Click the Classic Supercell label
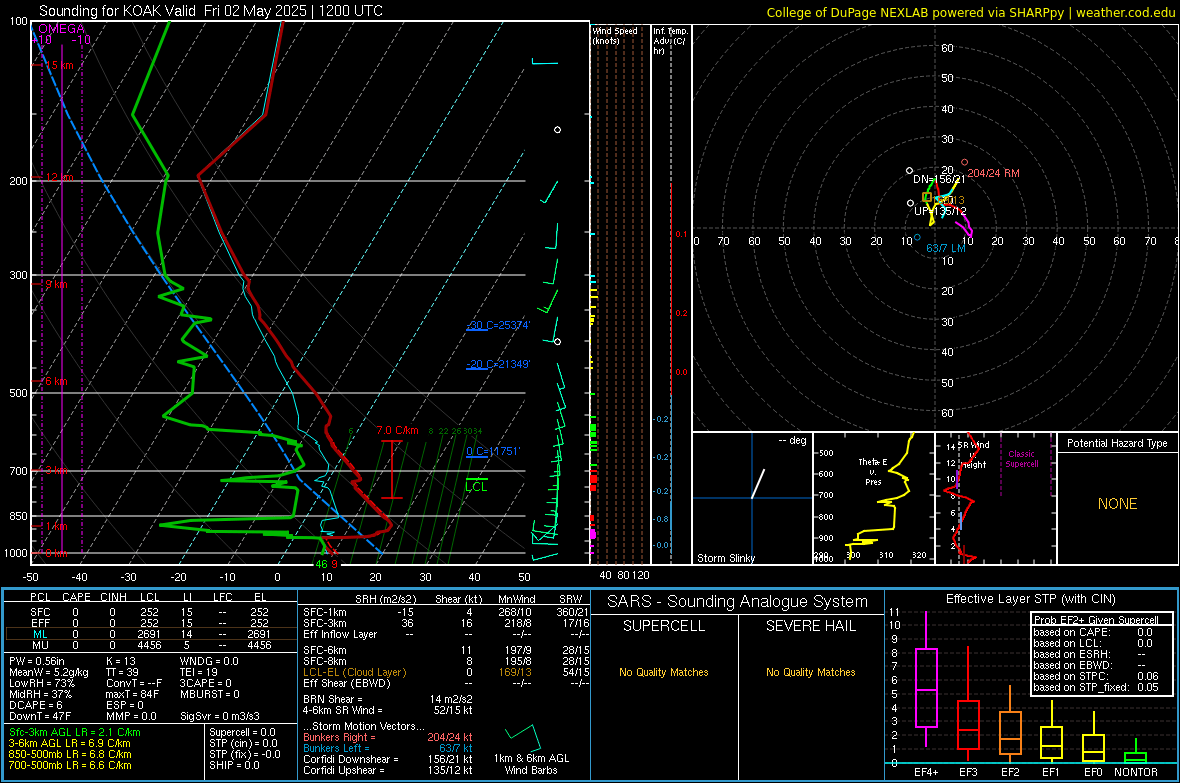The image size is (1180, 783). (1021, 459)
